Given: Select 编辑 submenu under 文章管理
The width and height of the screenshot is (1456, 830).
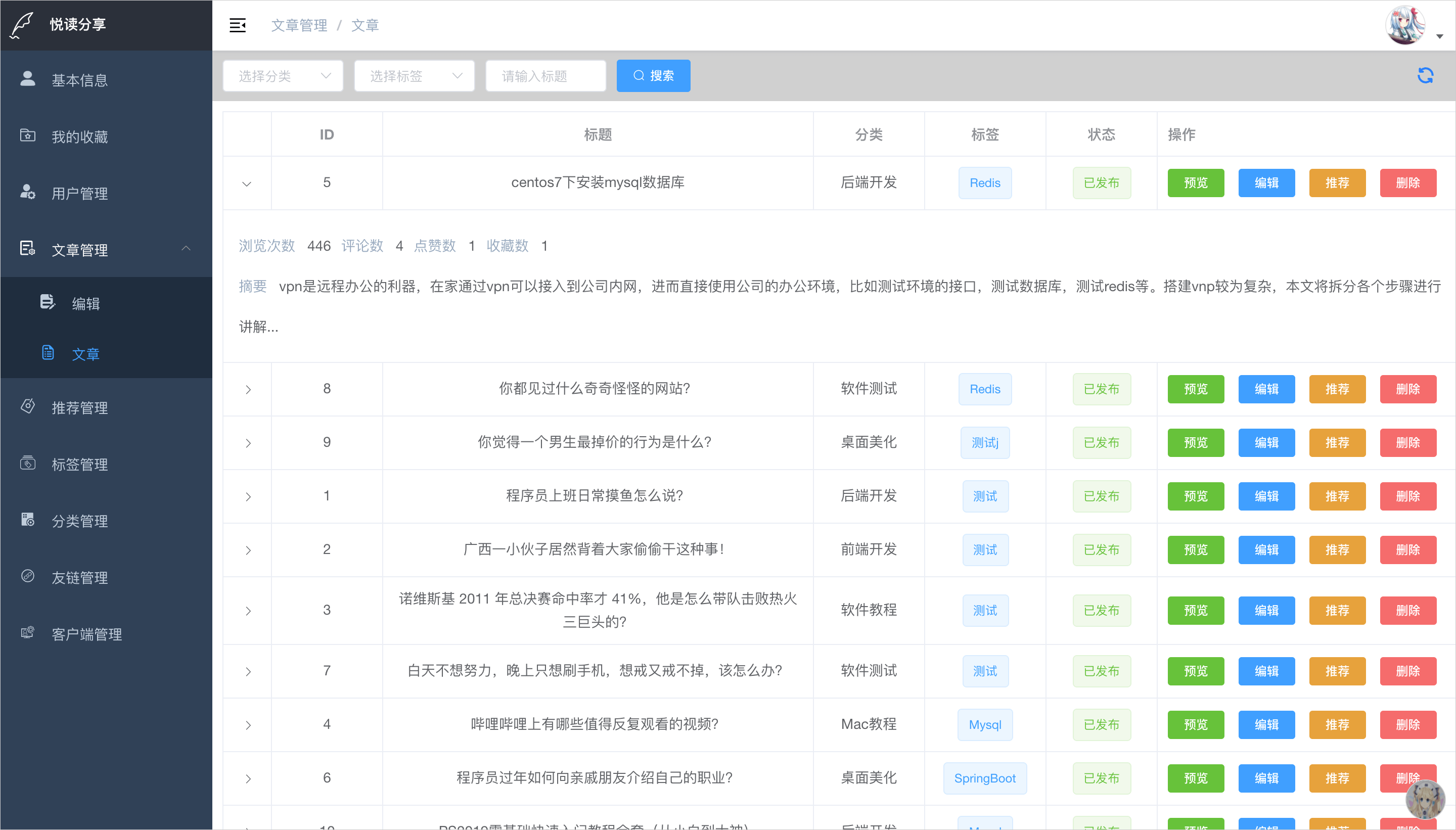Looking at the screenshot, I should pos(85,303).
